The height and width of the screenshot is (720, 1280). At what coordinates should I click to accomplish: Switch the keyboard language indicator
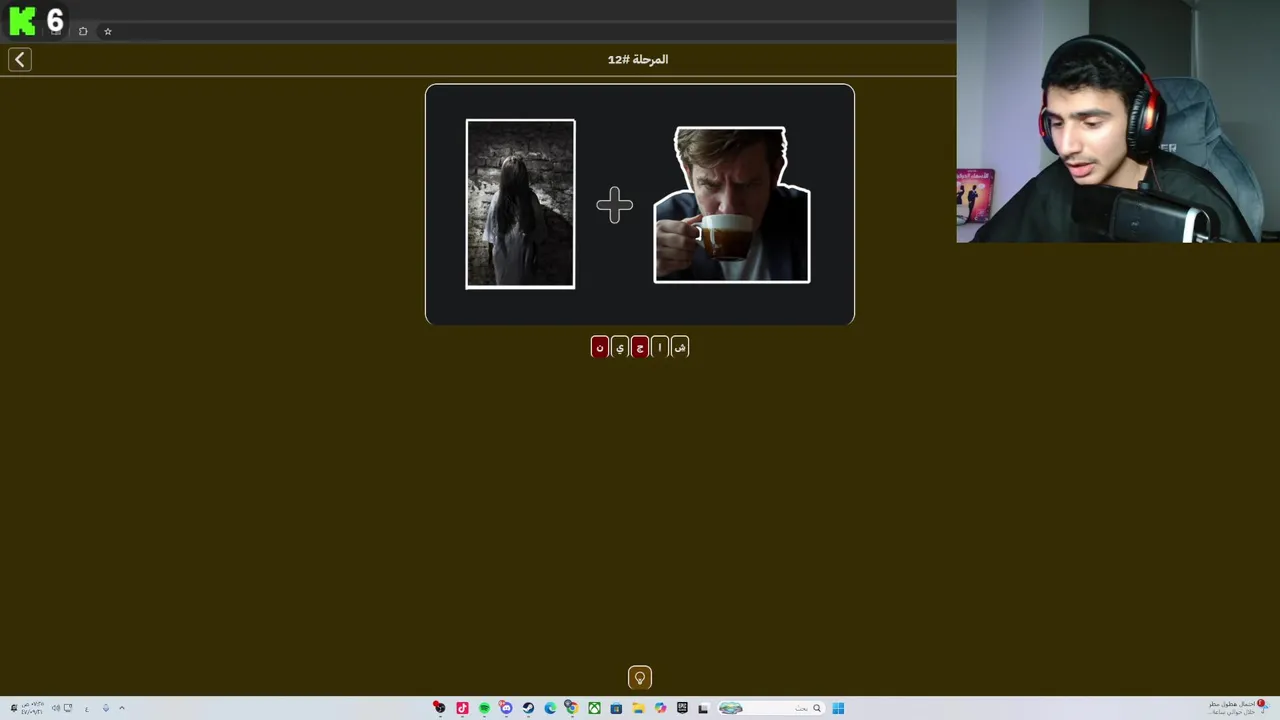tap(87, 709)
